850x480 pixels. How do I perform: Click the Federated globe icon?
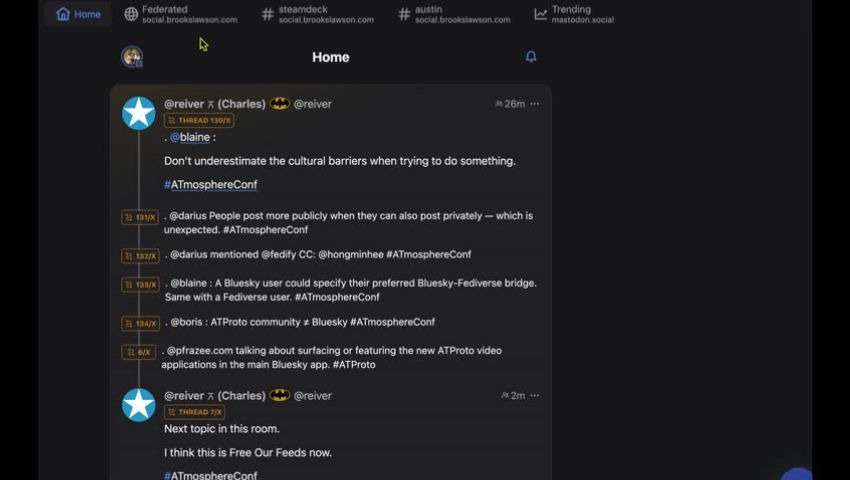(x=131, y=14)
